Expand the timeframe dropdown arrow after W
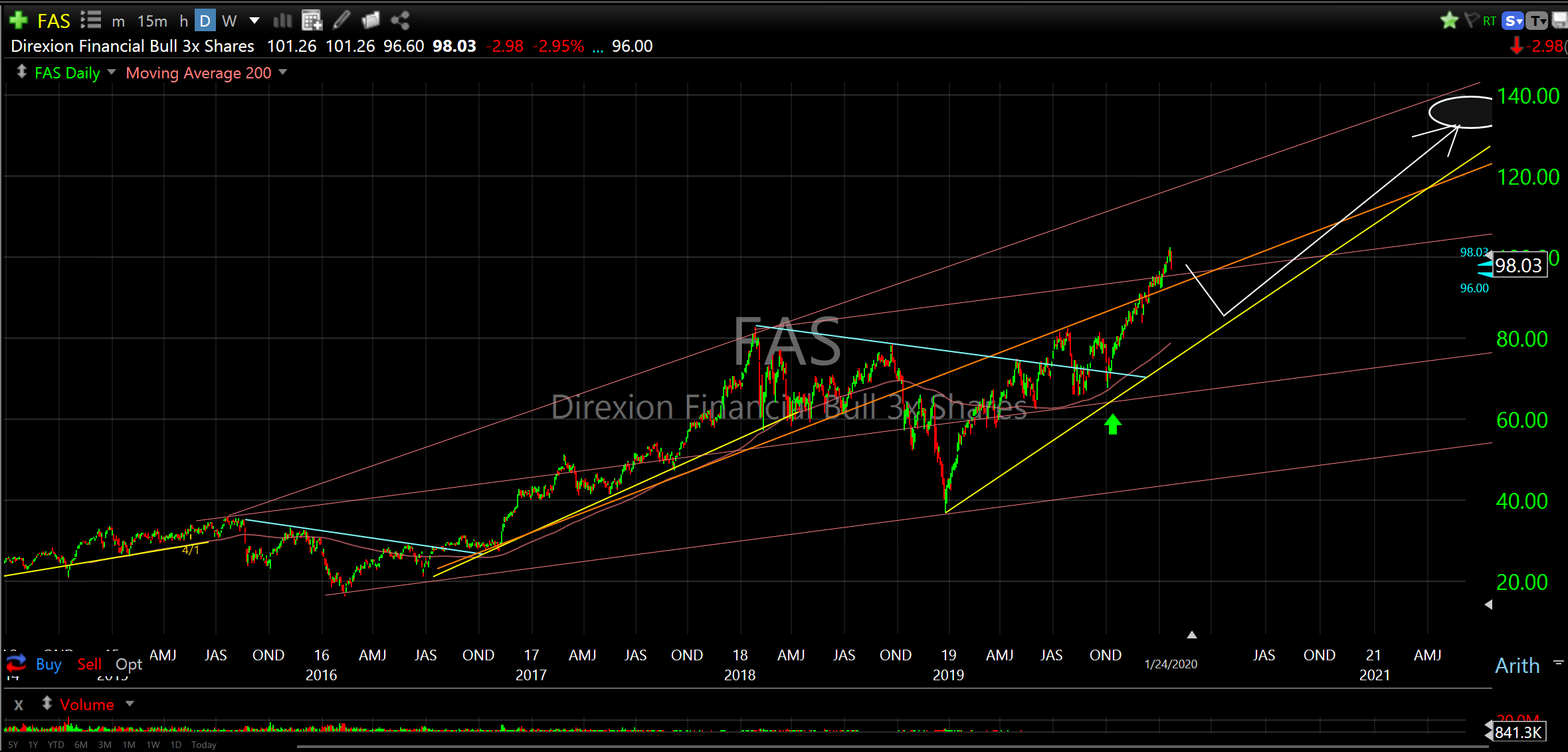The height and width of the screenshot is (752, 1568). coord(254,21)
